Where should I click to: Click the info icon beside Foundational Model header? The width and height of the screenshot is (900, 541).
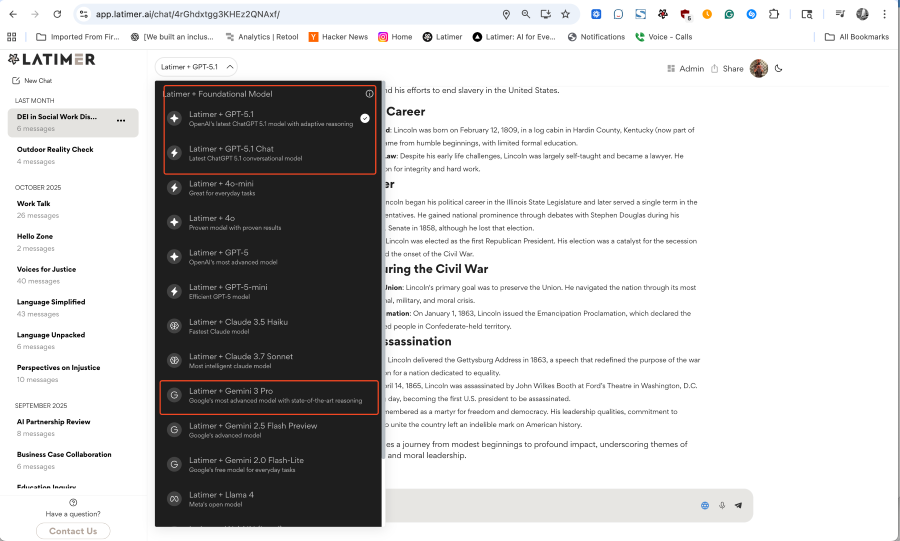[369, 94]
